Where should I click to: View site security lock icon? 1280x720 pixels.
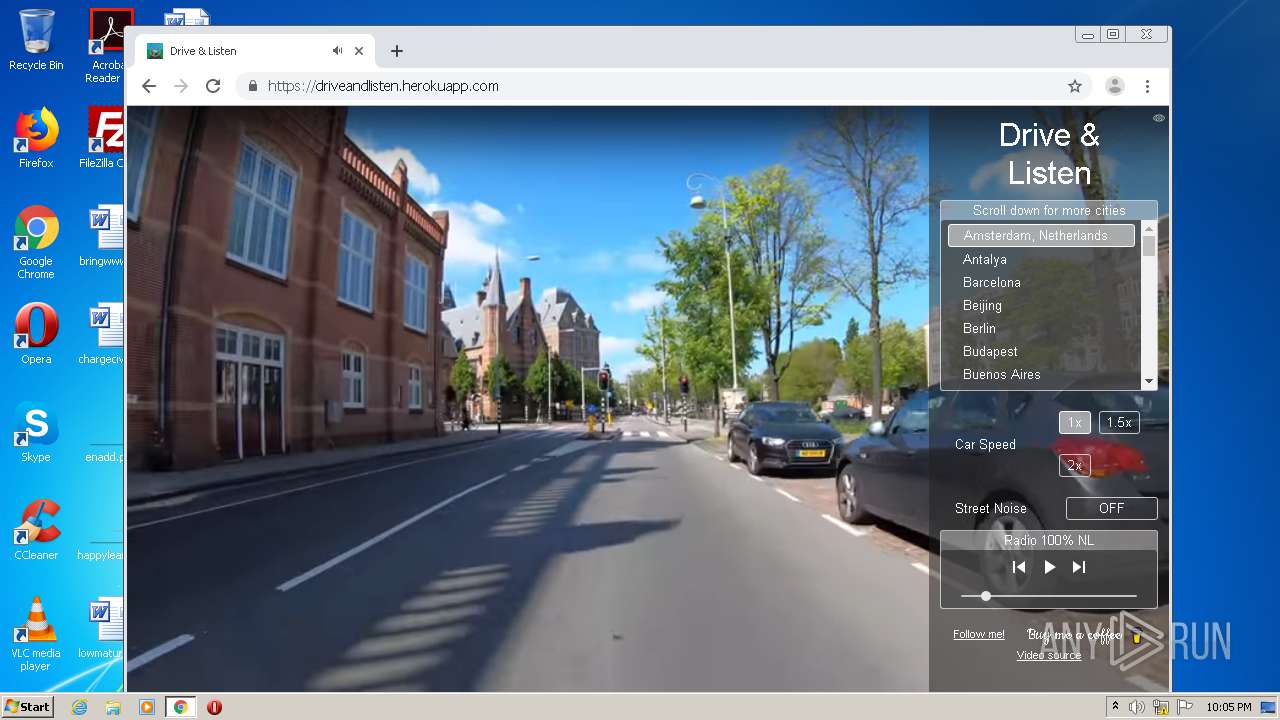(252, 86)
